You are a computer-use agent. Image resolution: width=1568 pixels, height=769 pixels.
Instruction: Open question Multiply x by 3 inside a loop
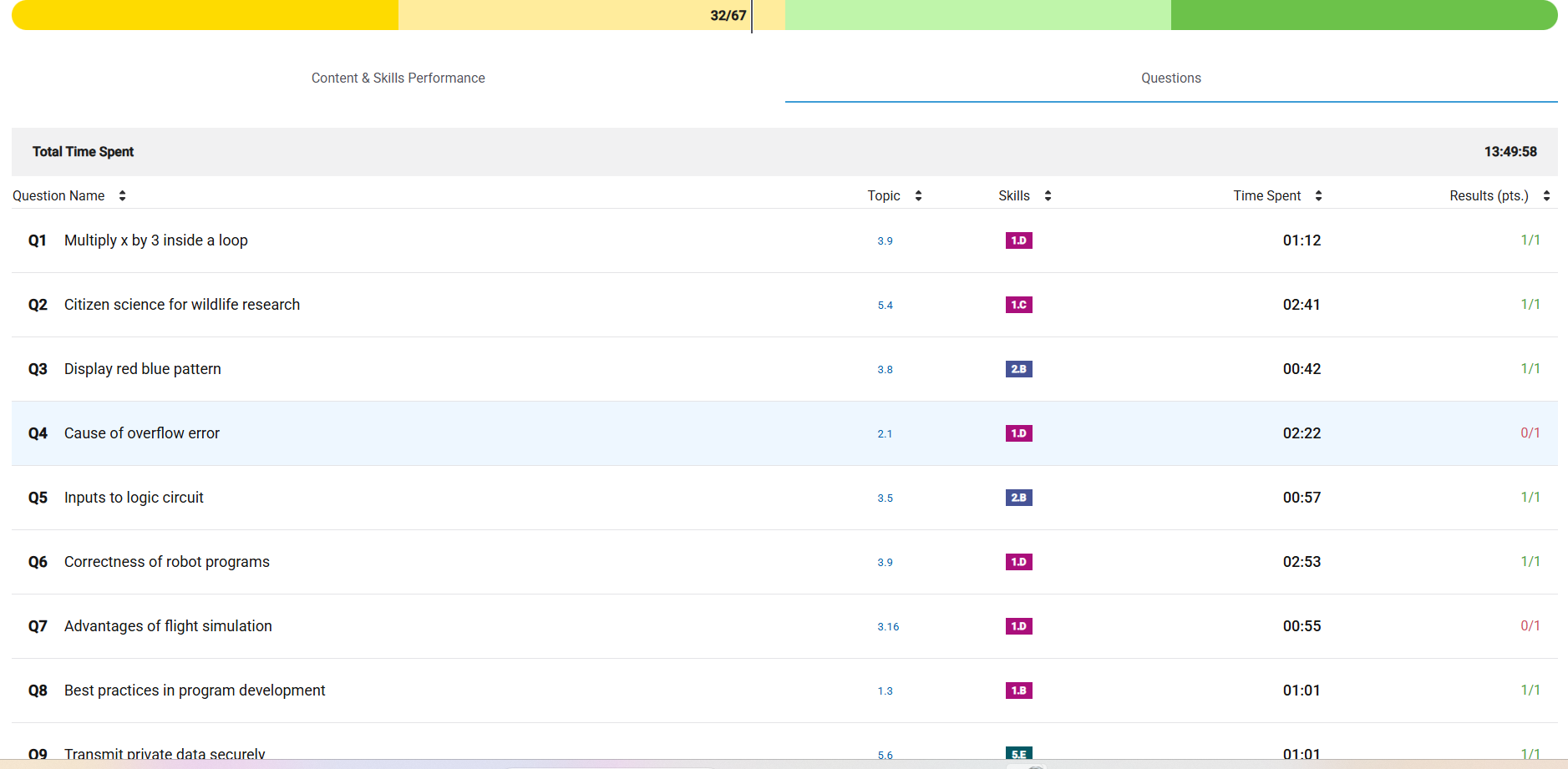156,240
